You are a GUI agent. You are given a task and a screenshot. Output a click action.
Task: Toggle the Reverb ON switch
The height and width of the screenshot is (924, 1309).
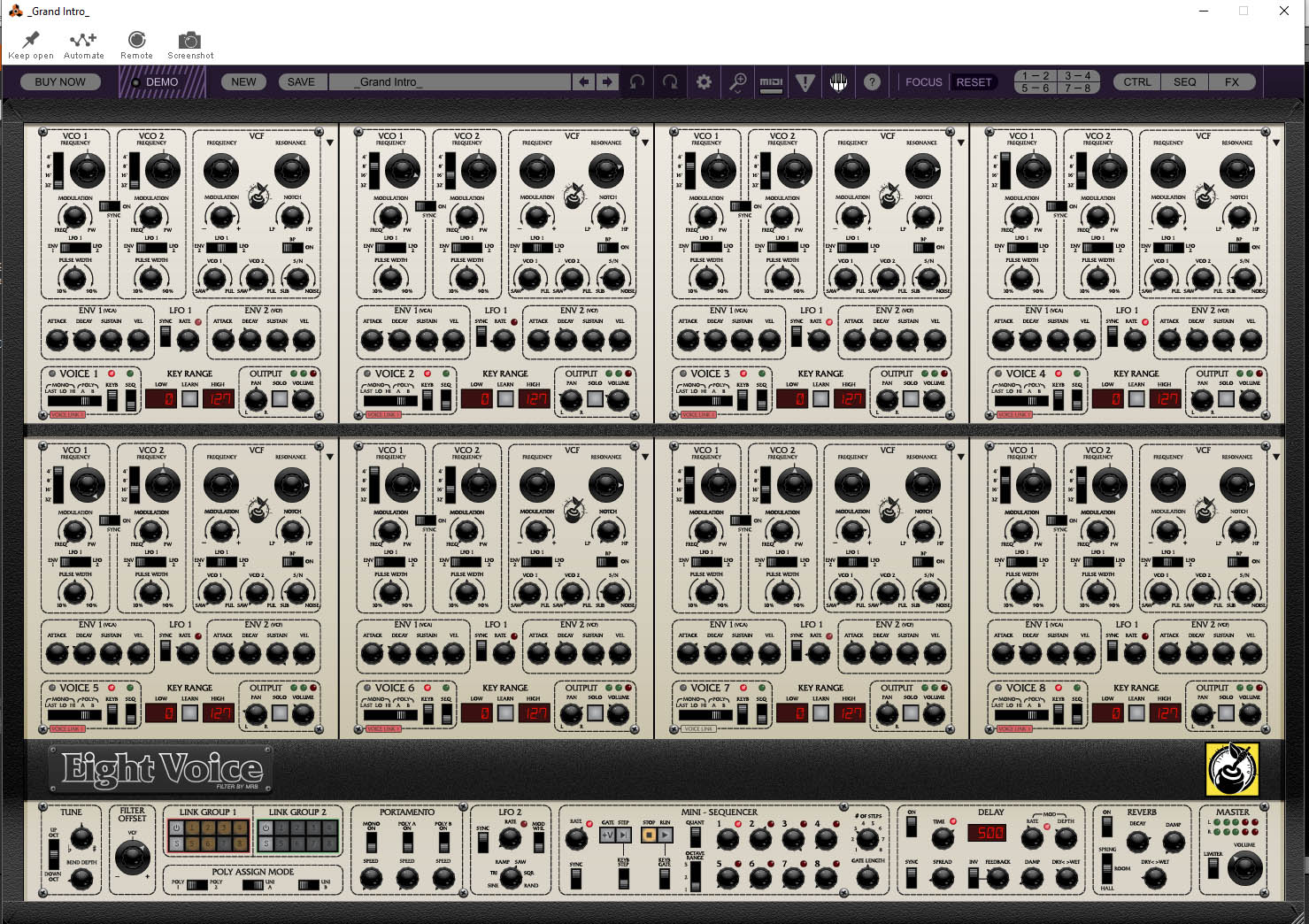pos(1106,827)
